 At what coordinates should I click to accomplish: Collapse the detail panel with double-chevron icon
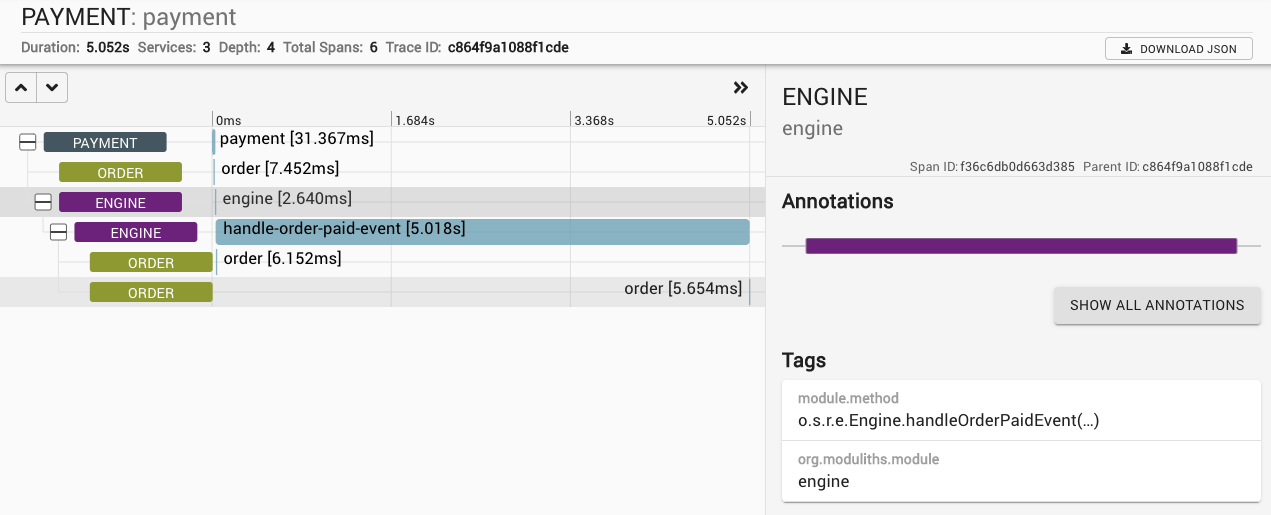click(x=740, y=88)
